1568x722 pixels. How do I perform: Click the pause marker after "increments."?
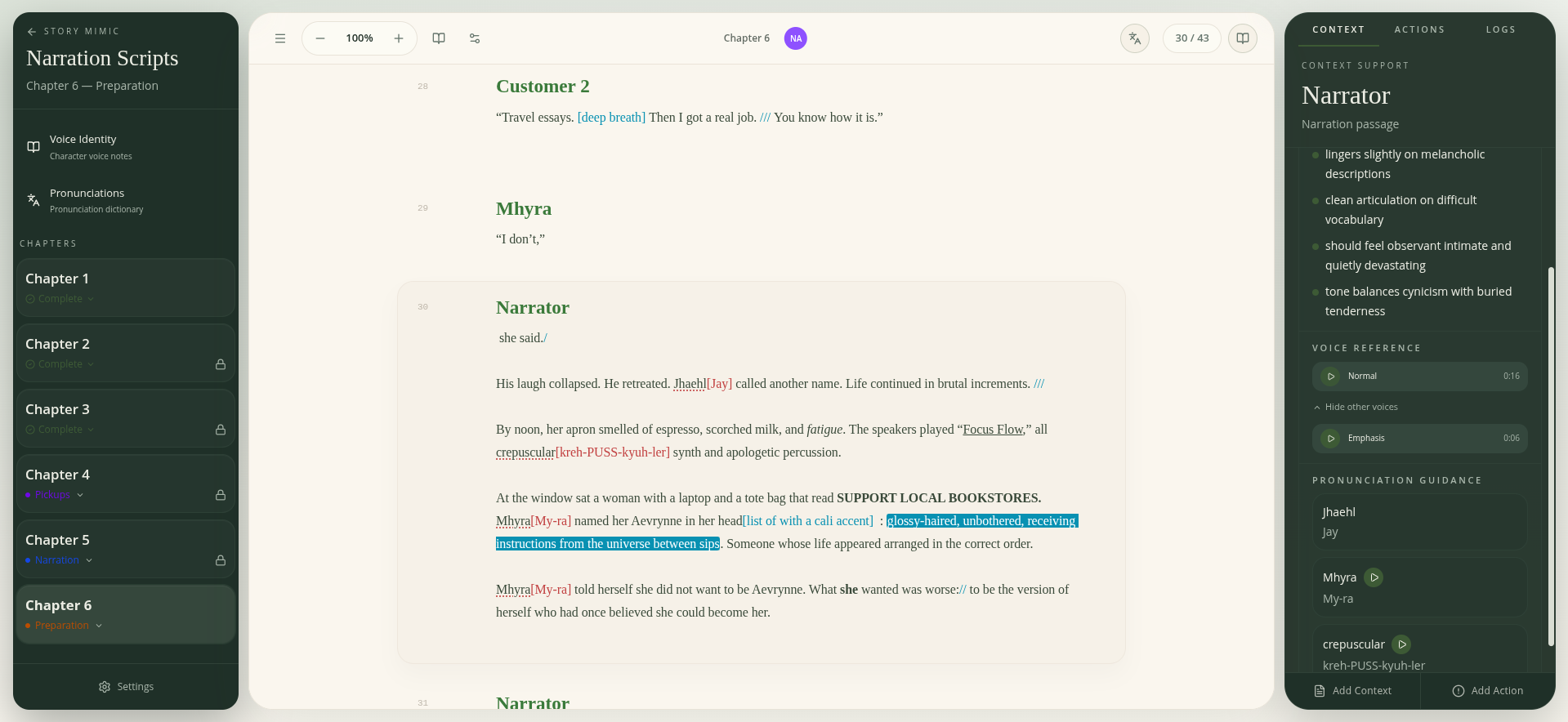(x=1039, y=384)
